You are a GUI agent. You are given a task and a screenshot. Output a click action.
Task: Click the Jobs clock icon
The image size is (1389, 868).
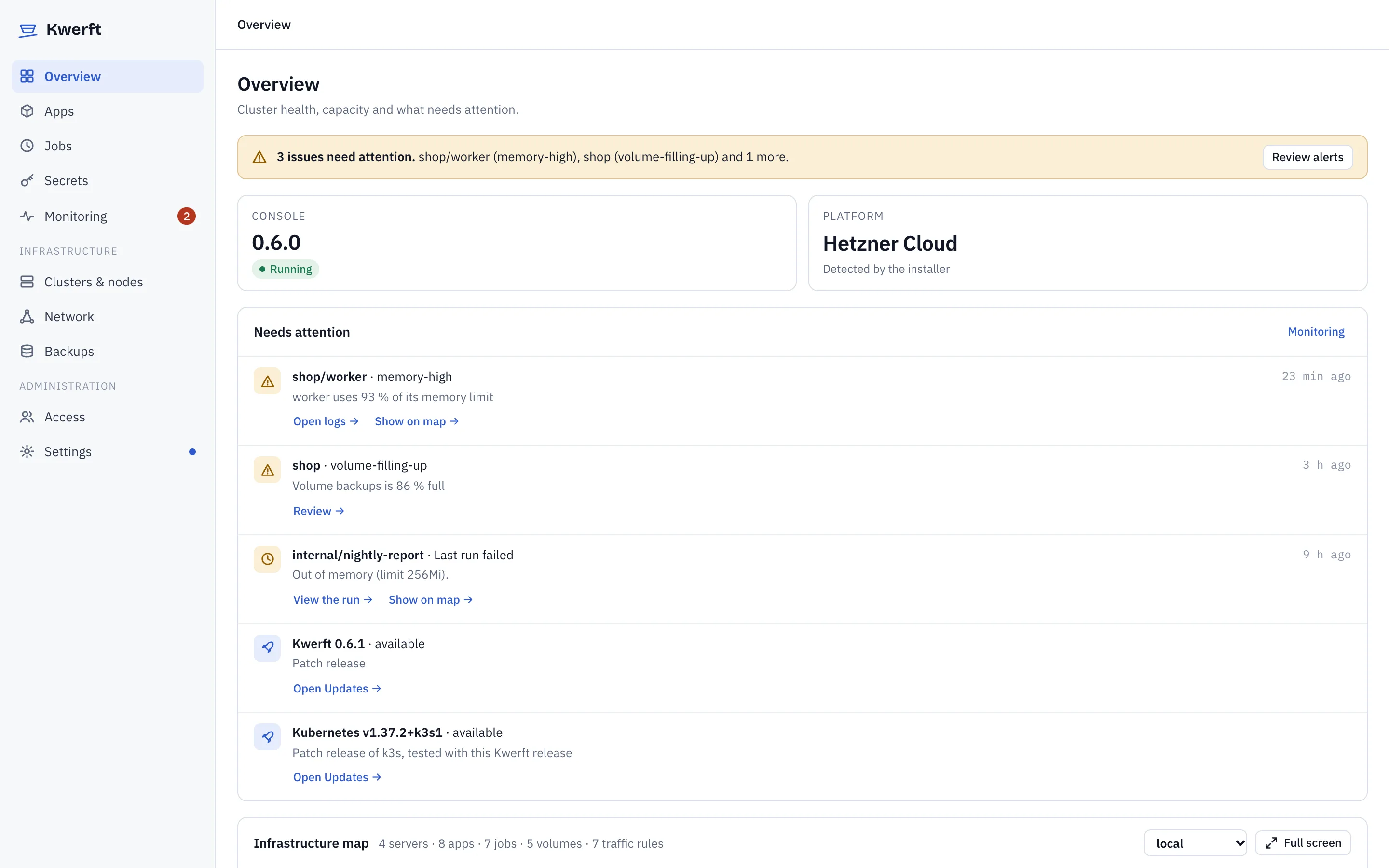coord(27,146)
